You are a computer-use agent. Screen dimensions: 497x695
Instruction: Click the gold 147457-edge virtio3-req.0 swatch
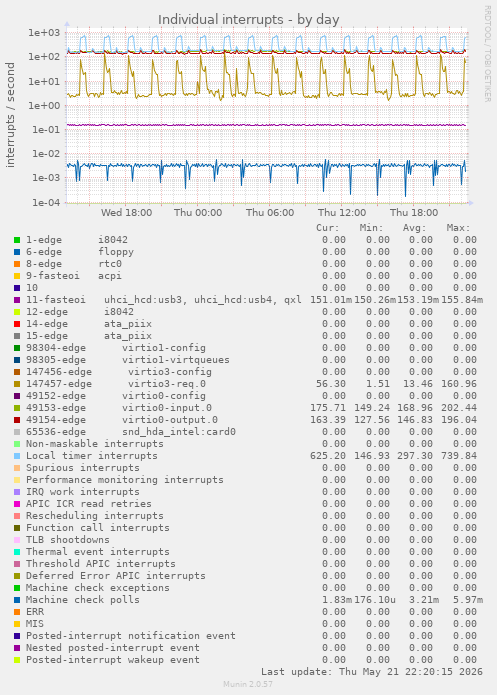click(17, 384)
